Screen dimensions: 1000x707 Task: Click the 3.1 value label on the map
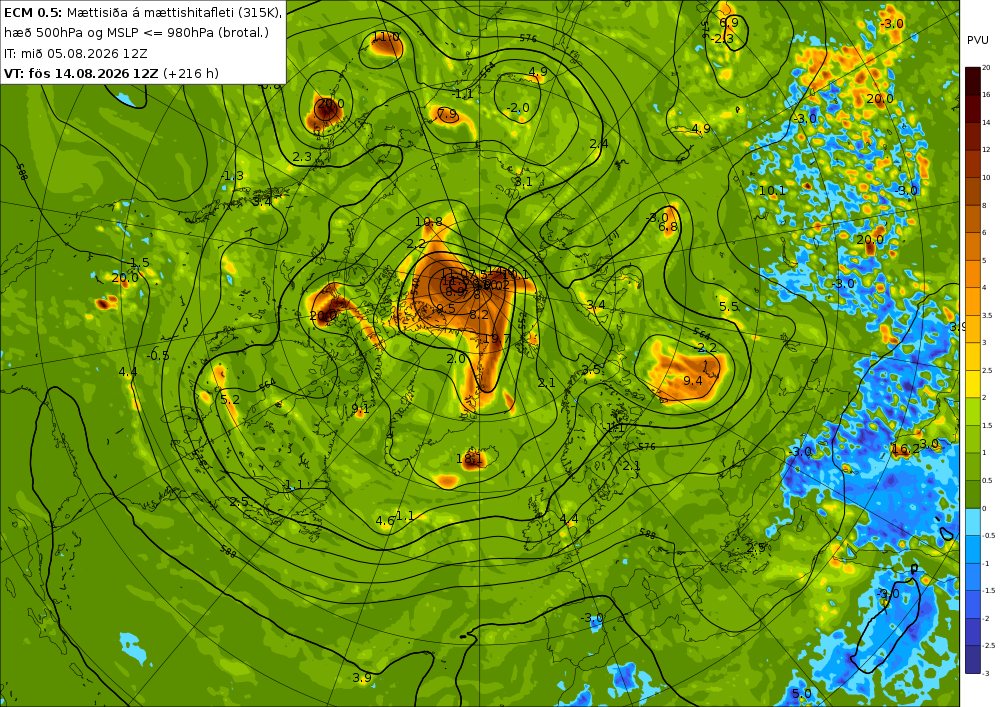(523, 182)
